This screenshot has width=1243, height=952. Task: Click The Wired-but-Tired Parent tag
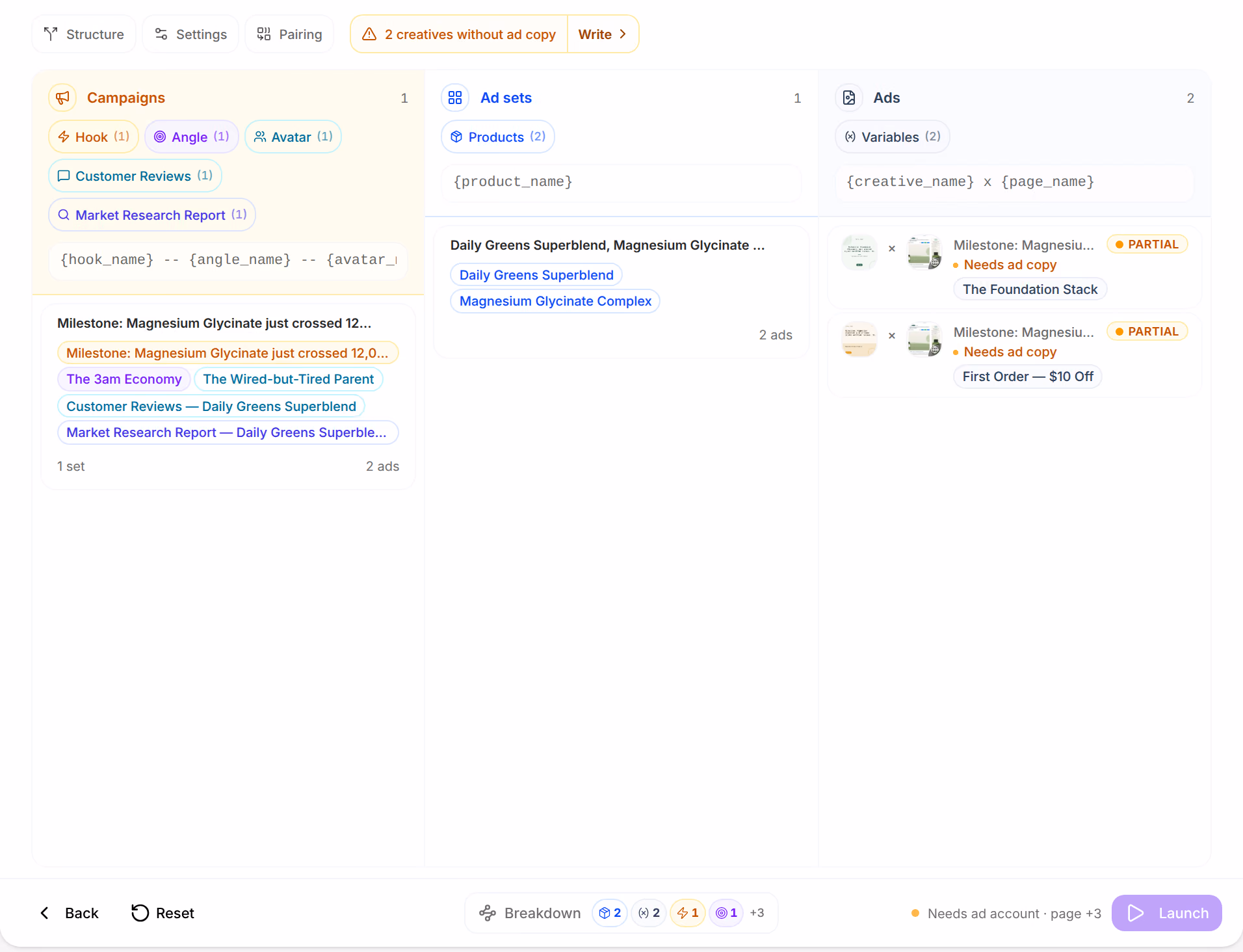coord(289,379)
